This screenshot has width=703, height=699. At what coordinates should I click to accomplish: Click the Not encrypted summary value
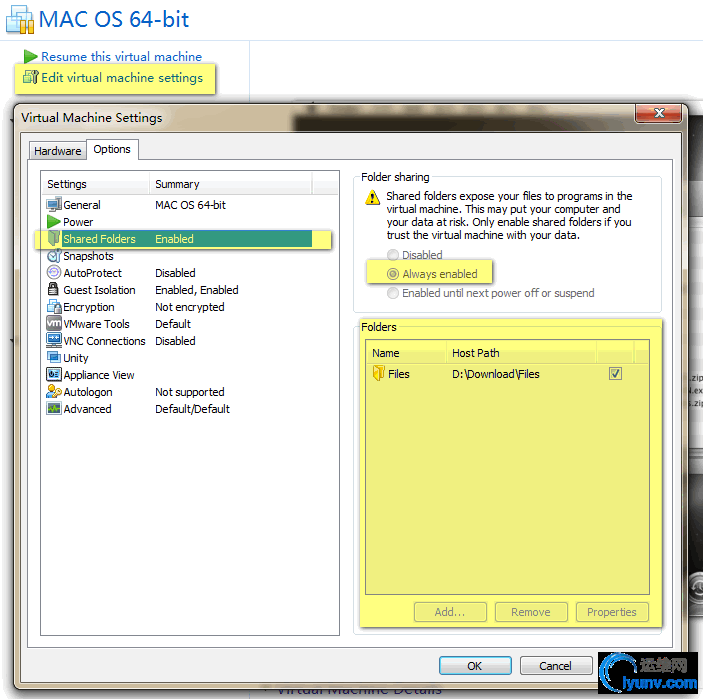(x=190, y=307)
